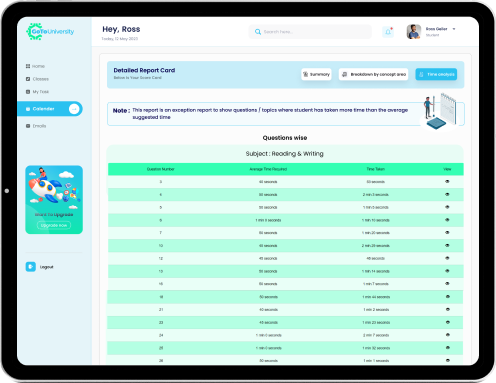Click the Breakdown by concept area icon
Screen dimensions: 496x383
click(344, 74)
